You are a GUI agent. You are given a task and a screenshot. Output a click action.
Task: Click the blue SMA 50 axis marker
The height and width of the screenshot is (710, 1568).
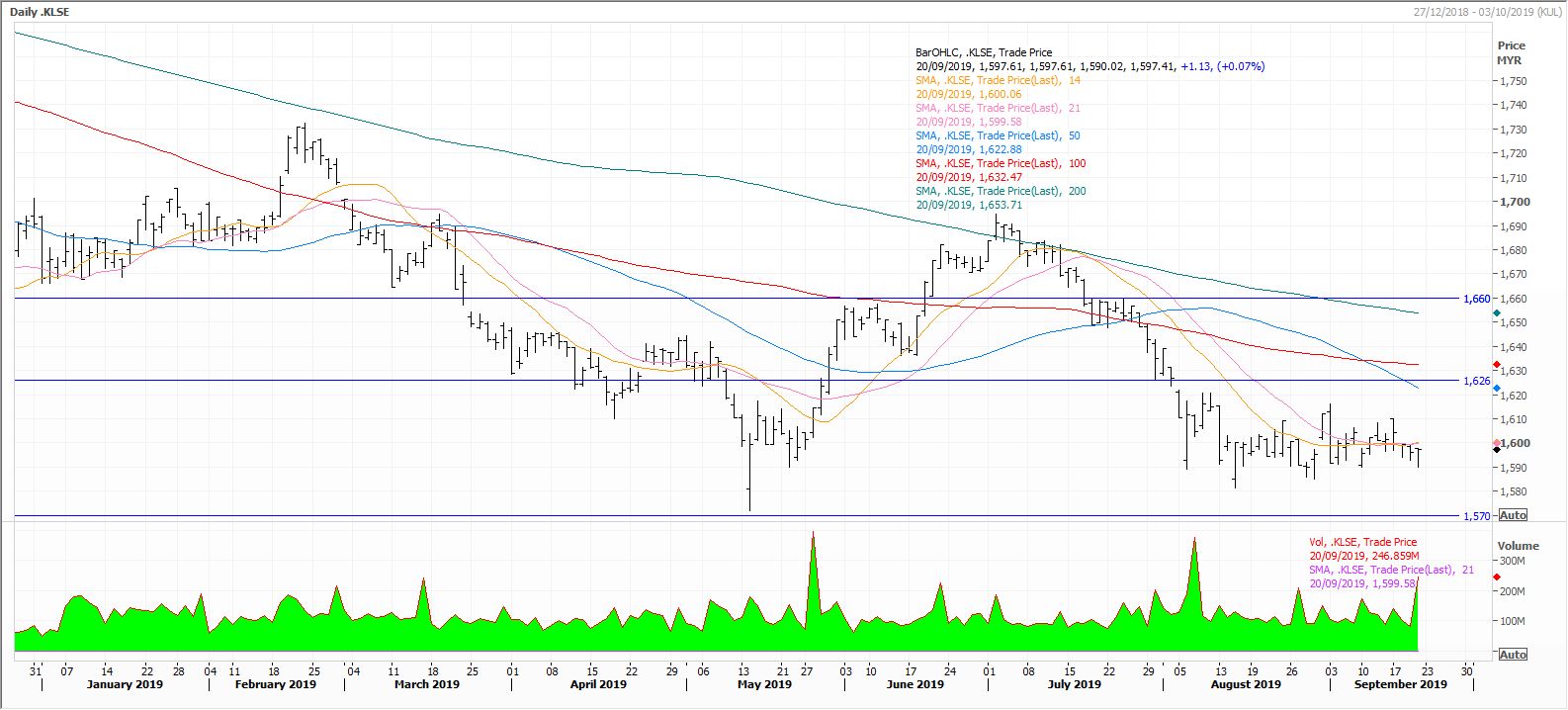pyautogui.click(x=1497, y=389)
